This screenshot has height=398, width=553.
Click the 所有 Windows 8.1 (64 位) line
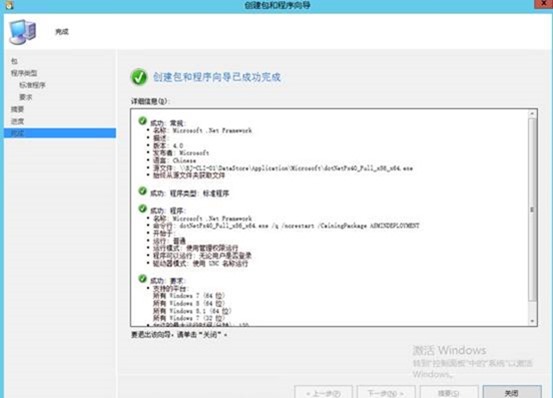tap(192, 311)
